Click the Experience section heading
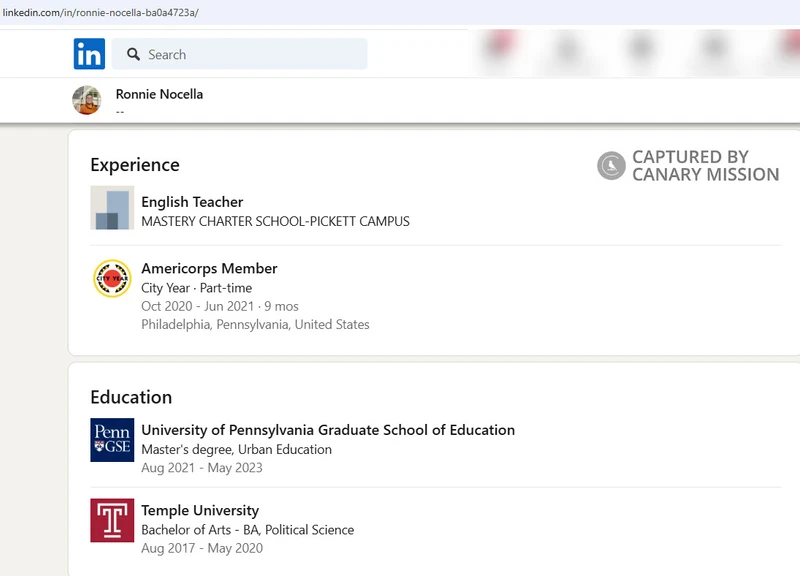 pos(135,165)
